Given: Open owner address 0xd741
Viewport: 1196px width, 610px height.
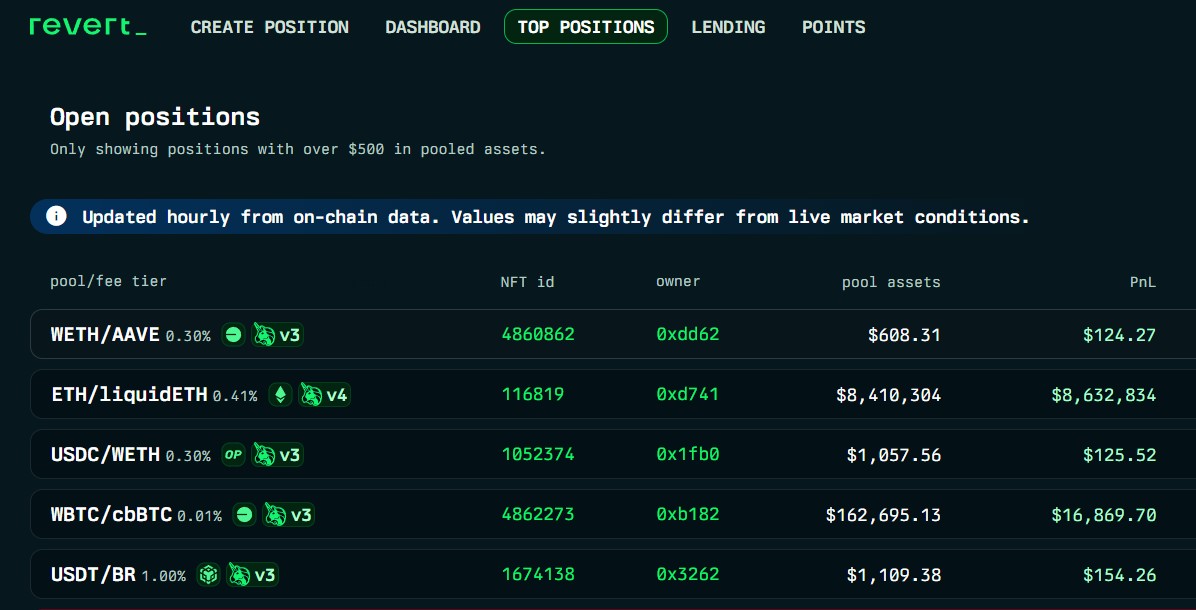Looking at the screenshot, I should 687,395.
